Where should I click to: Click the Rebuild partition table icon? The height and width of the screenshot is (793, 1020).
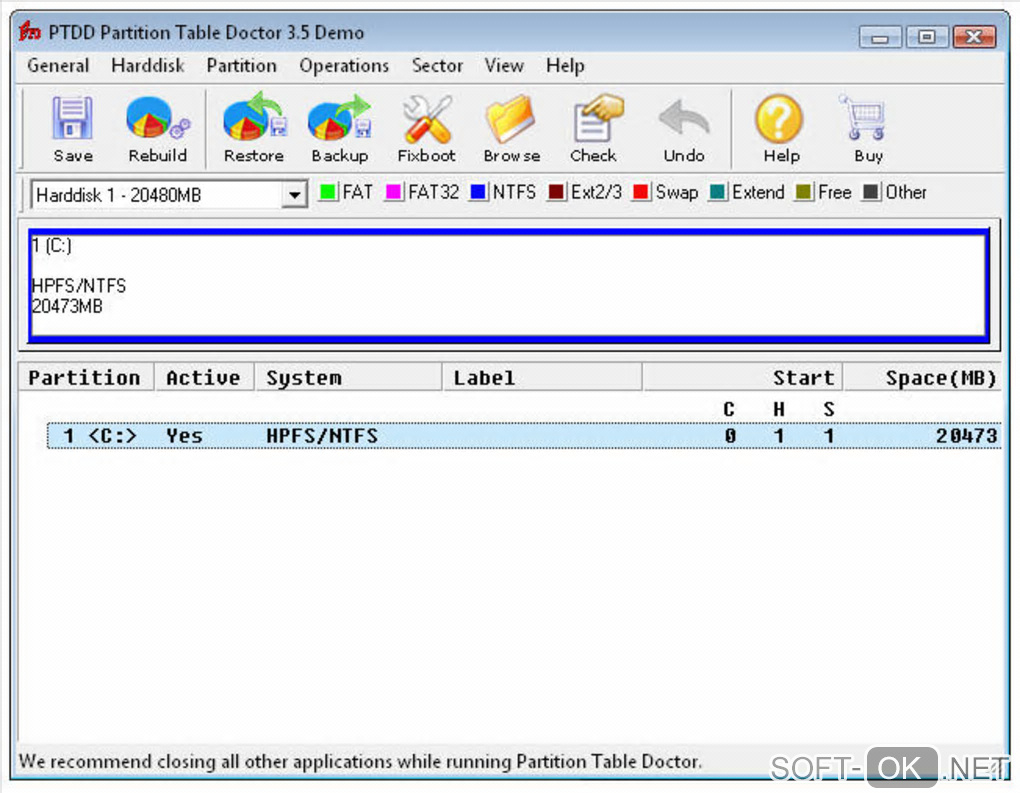tap(157, 118)
